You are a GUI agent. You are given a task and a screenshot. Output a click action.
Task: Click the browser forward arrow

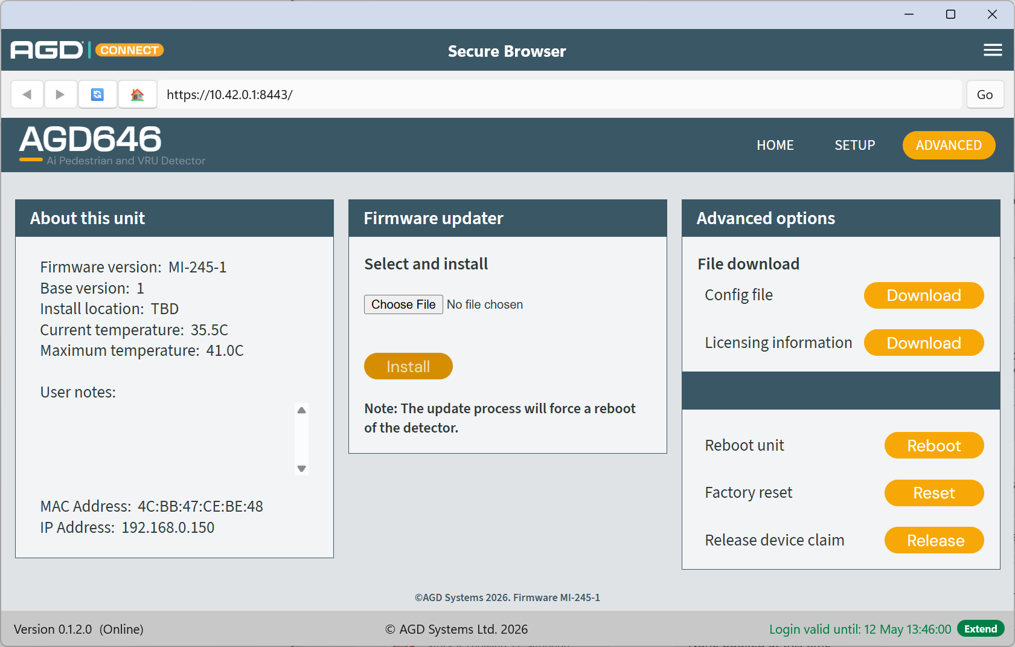(60, 94)
